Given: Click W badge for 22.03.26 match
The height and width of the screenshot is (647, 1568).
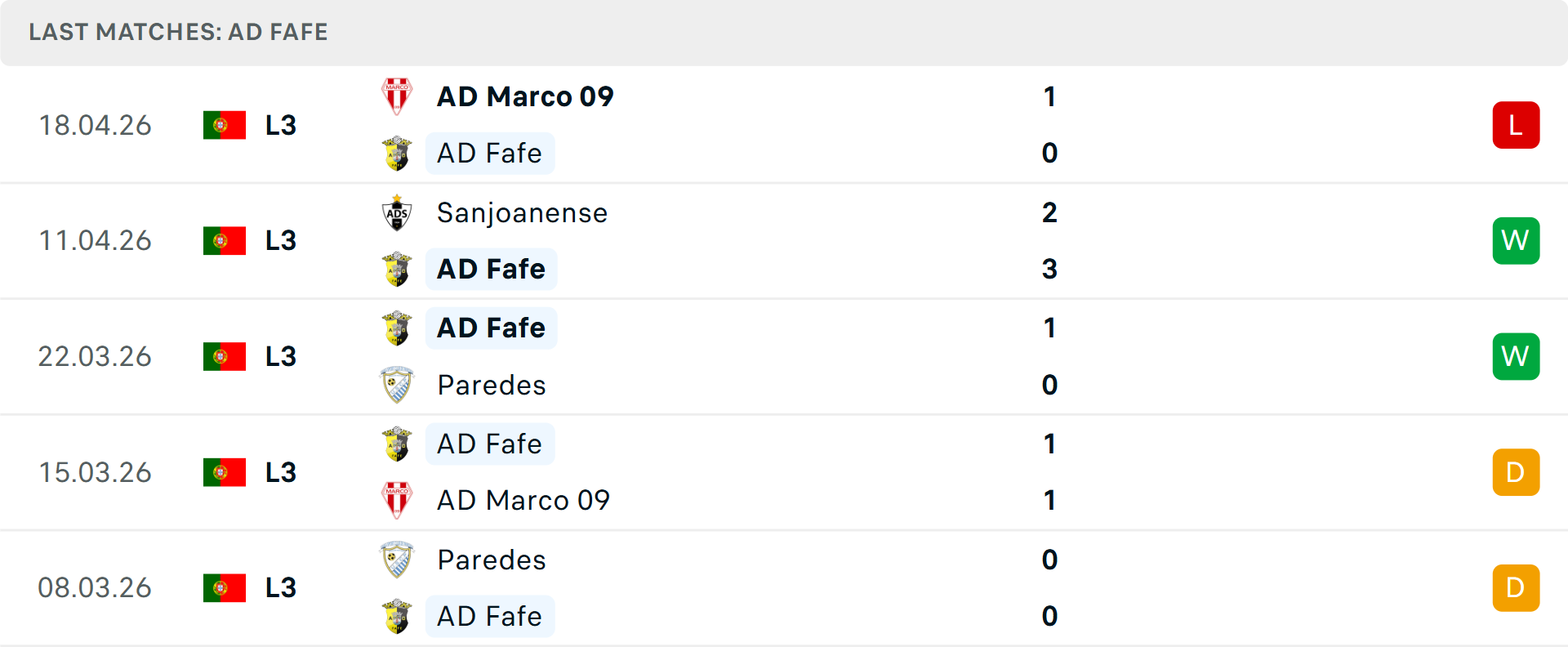Looking at the screenshot, I should click(x=1516, y=356).
